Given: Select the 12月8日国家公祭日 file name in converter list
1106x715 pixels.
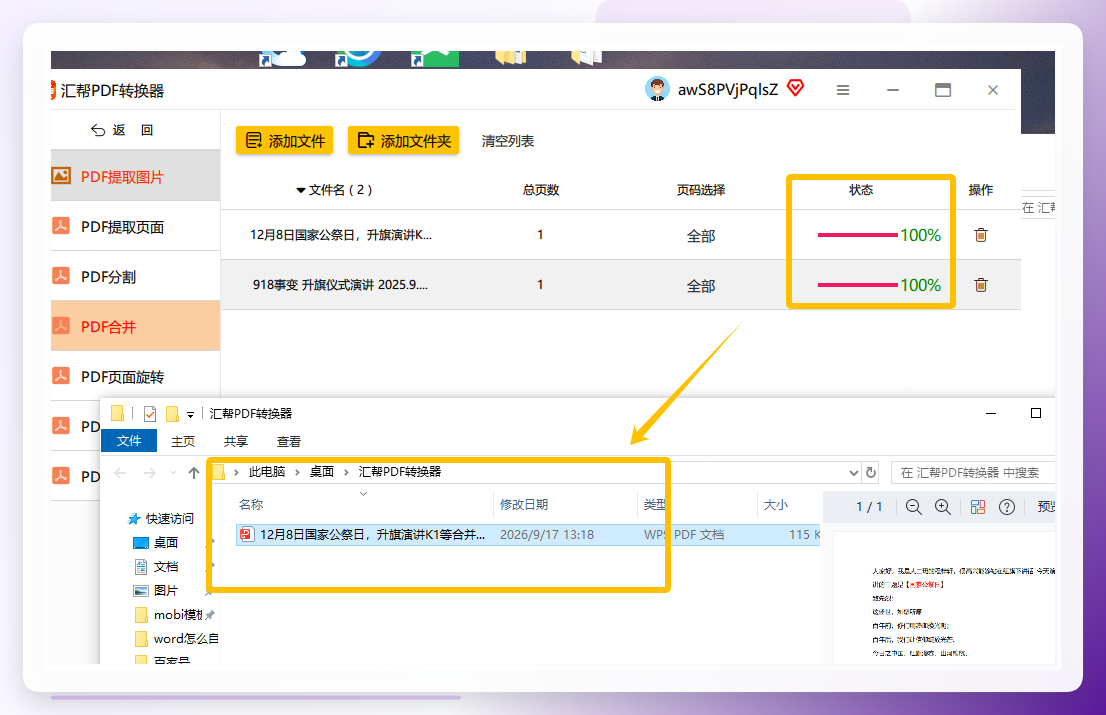Looking at the screenshot, I should 341,235.
